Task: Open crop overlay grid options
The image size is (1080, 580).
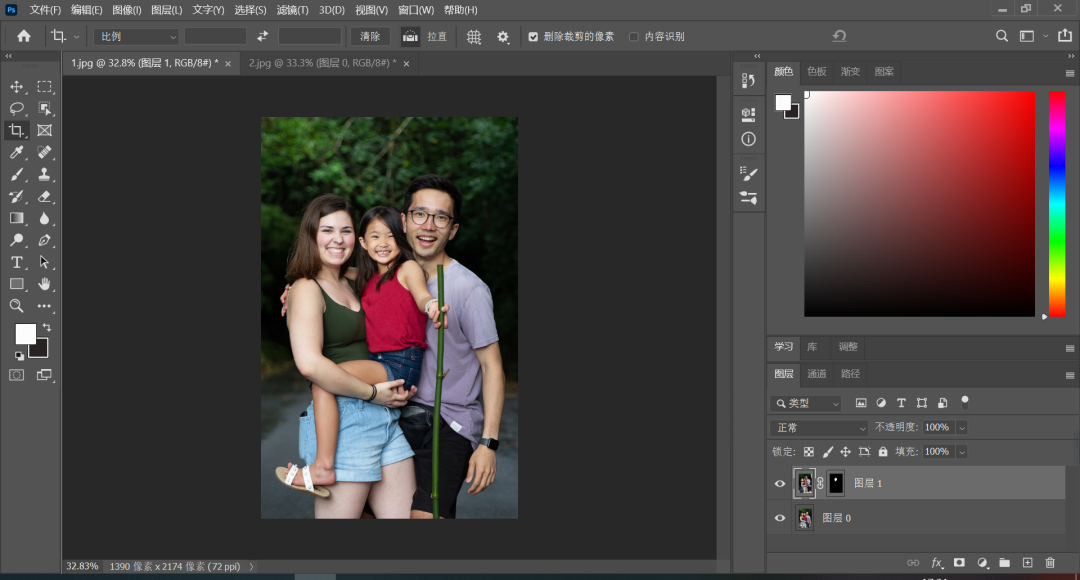Action: coord(474,37)
